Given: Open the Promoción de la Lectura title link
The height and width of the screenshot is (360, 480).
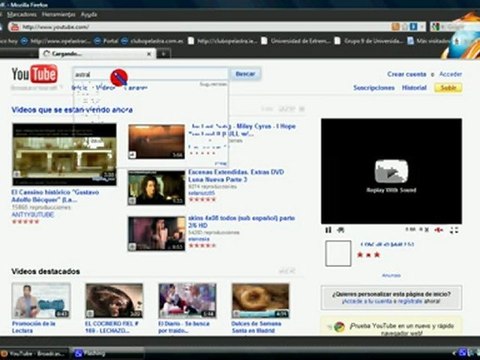Looking at the screenshot, I should (x=34, y=327).
